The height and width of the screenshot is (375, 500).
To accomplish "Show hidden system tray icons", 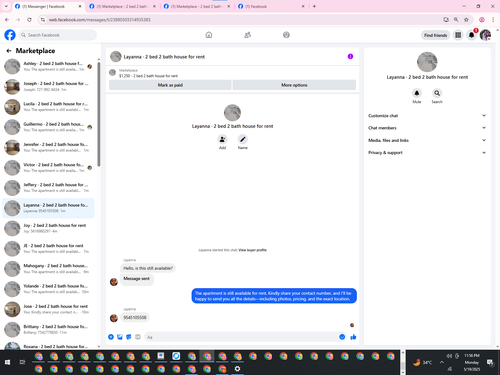I will [x=442, y=362].
